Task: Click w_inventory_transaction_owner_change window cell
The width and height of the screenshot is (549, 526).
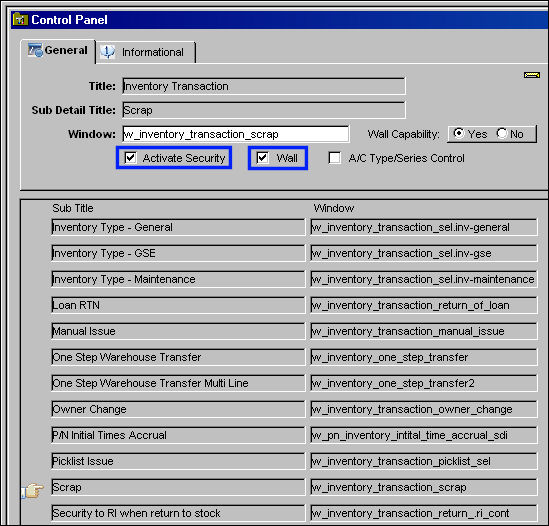Action: click(424, 409)
